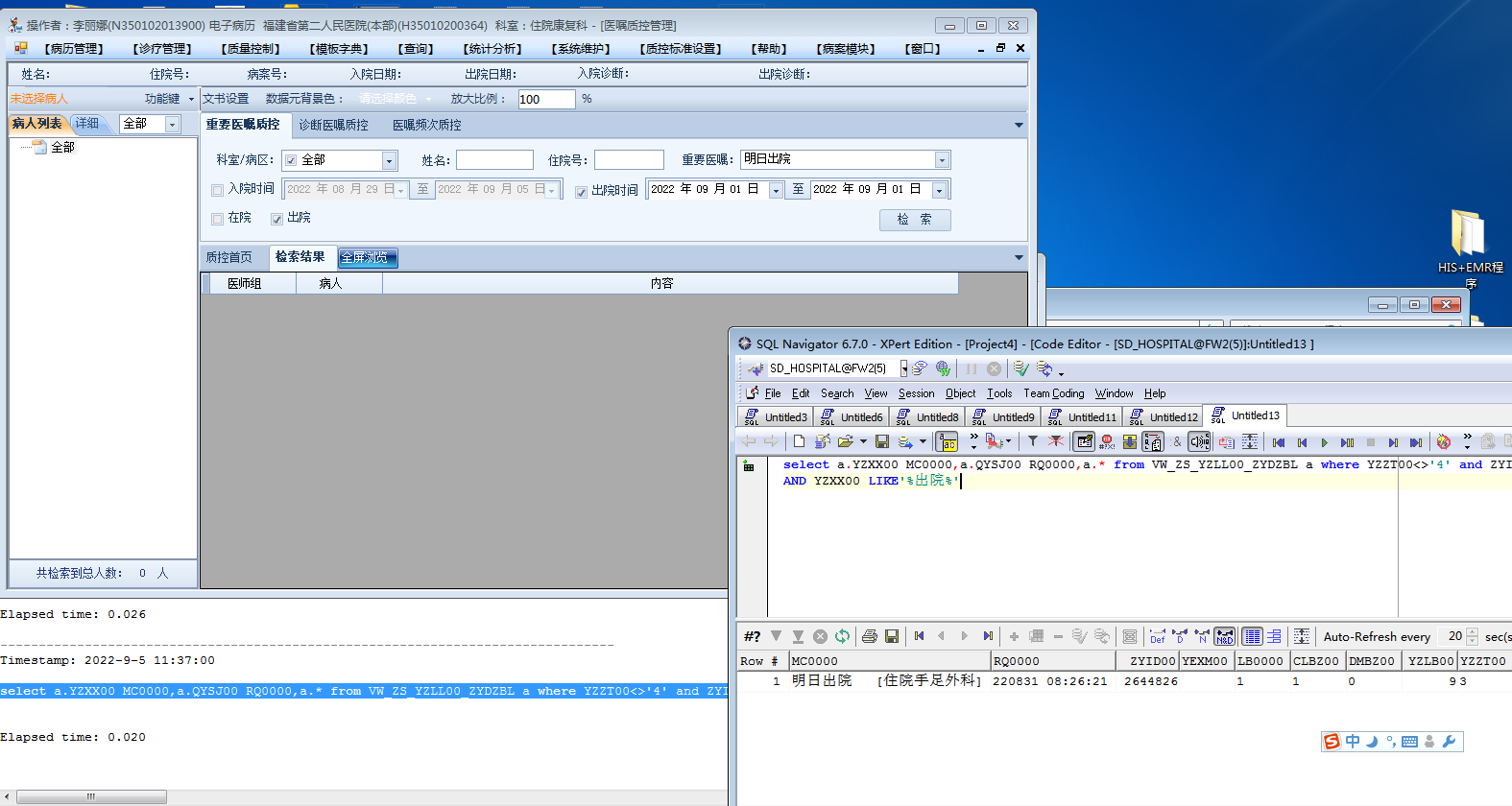Click the Sogou input method S icon
Viewport: 1512px width, 806px height.
click(1332, 742)
